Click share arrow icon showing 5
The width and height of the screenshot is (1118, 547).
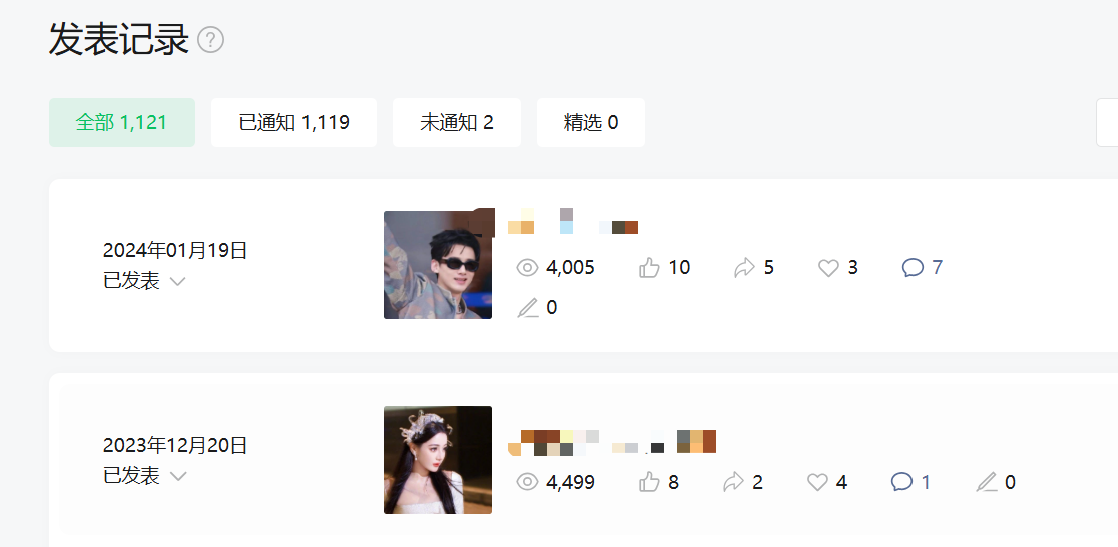coord(744,268)
